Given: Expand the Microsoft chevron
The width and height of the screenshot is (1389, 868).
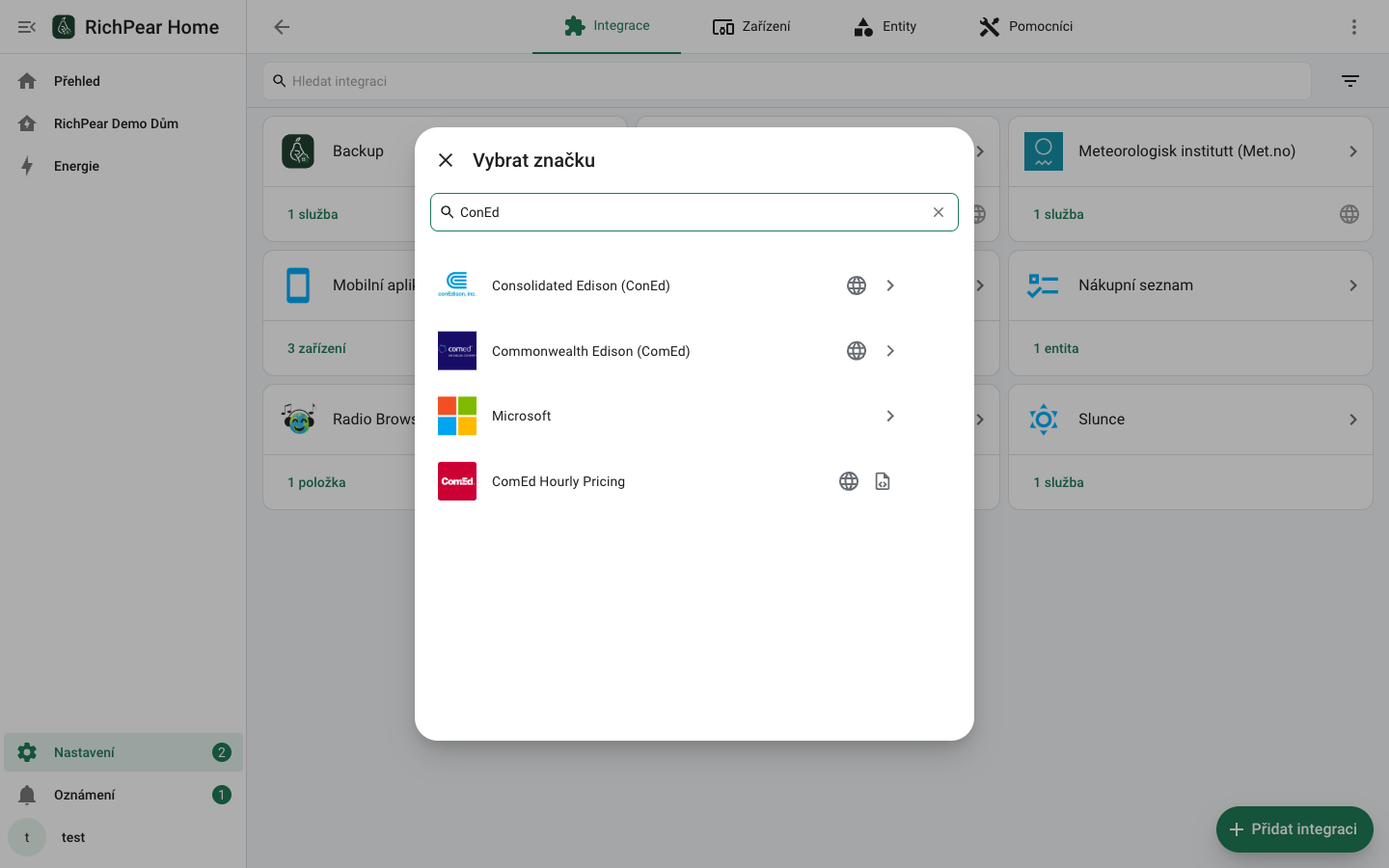Looking at the screenshot, I should (890, 416).
